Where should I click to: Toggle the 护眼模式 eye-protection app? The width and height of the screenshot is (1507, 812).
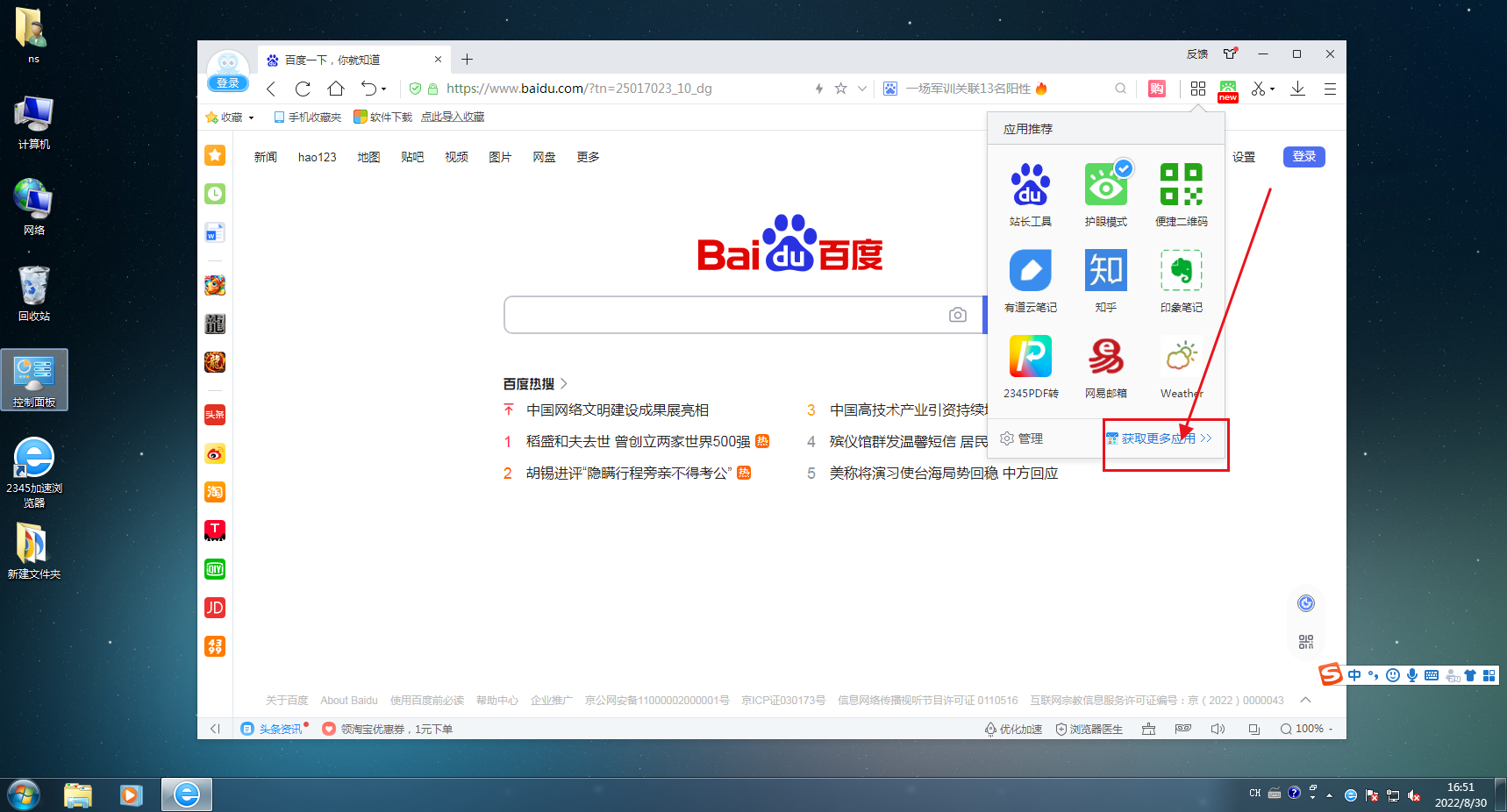pos(1106,194)
